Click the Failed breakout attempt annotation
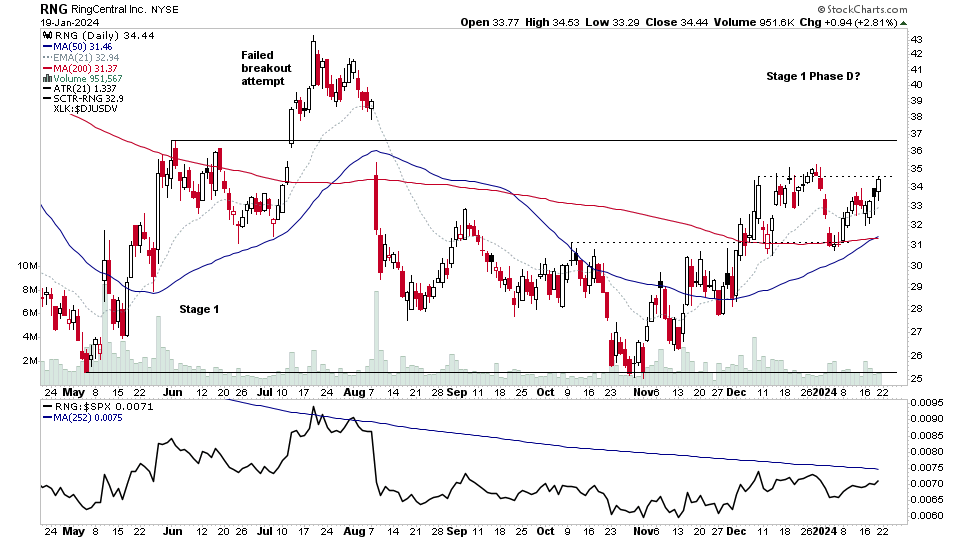The width and height of the screenshot is (960, 540). [x=266, y=68]
